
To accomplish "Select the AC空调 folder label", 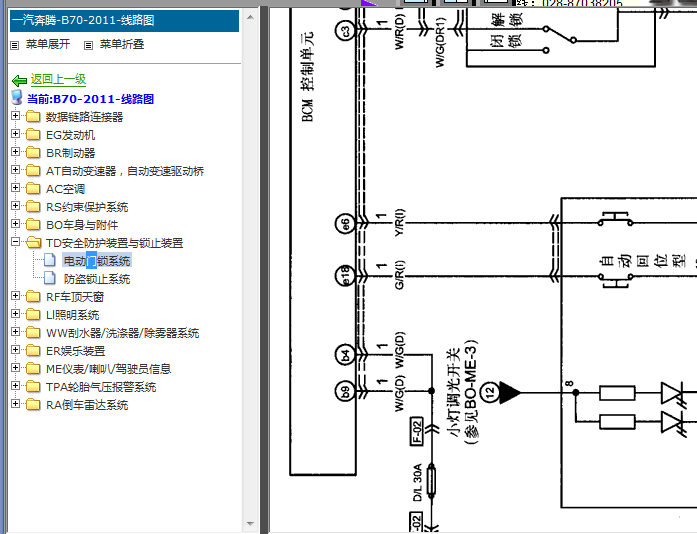I will [x=65, y=189].
